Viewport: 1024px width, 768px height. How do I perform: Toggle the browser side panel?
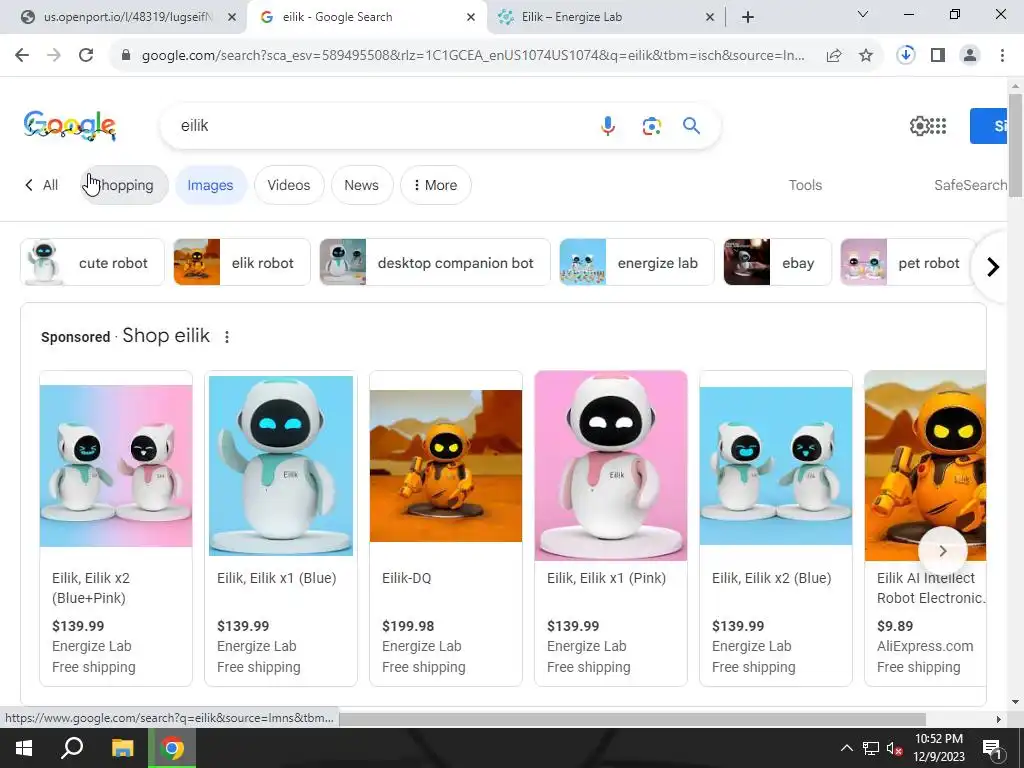point(938,56)
